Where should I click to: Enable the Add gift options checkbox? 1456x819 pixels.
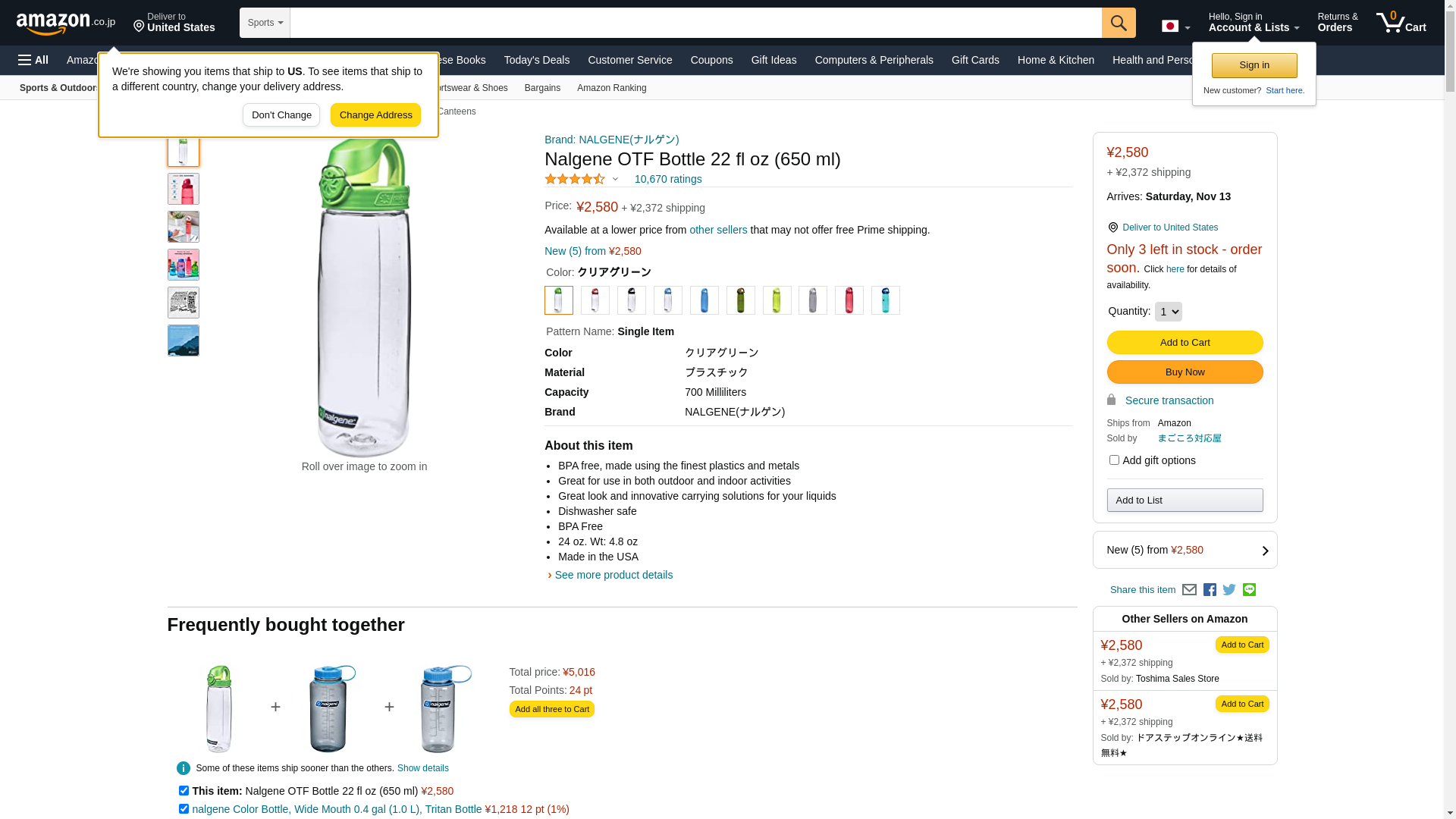click(x=1114, y=460)
